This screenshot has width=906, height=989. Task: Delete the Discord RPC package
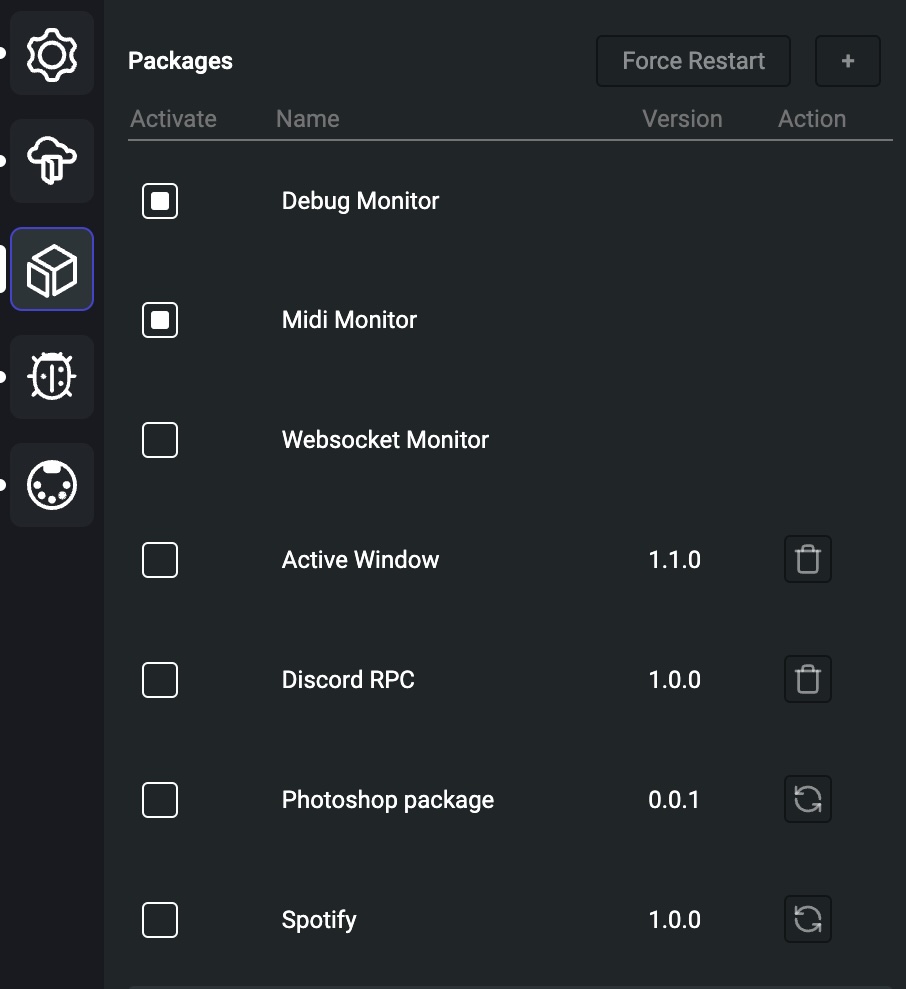pos(808,679)
